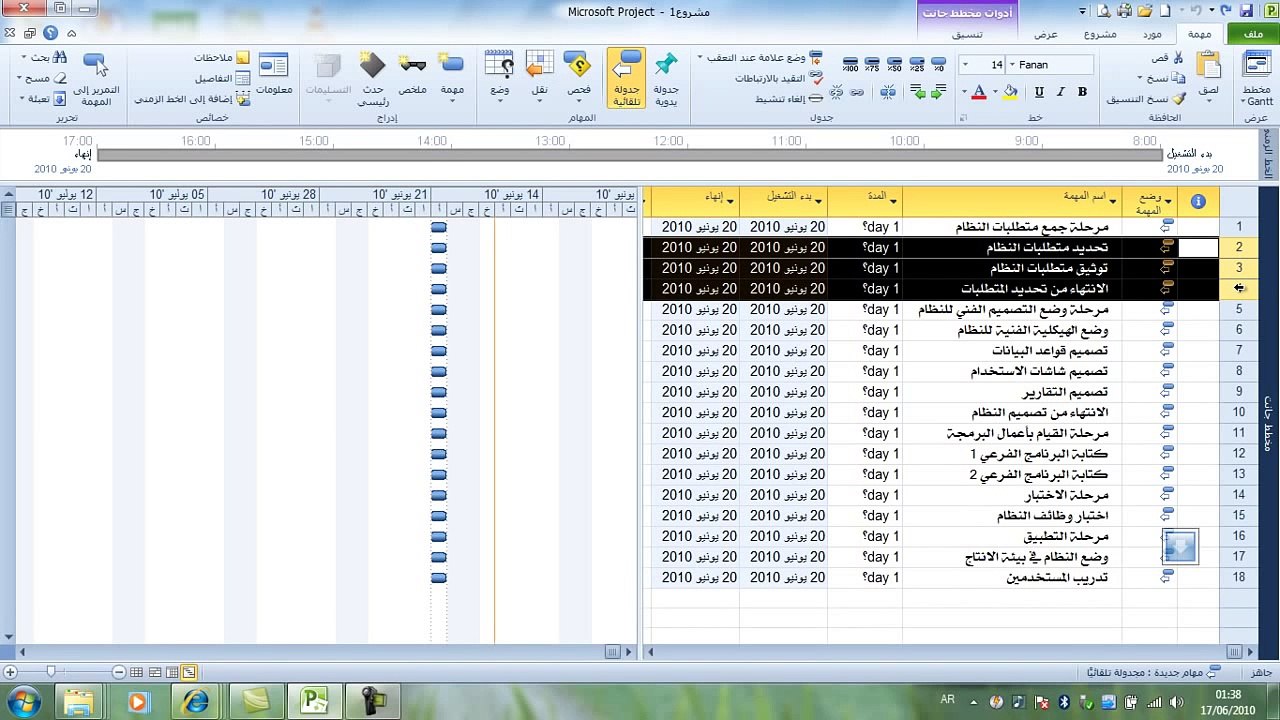
Task: Open task Notes (ملاحظات)
Action: pyautogui.click(x=222, y=58)
